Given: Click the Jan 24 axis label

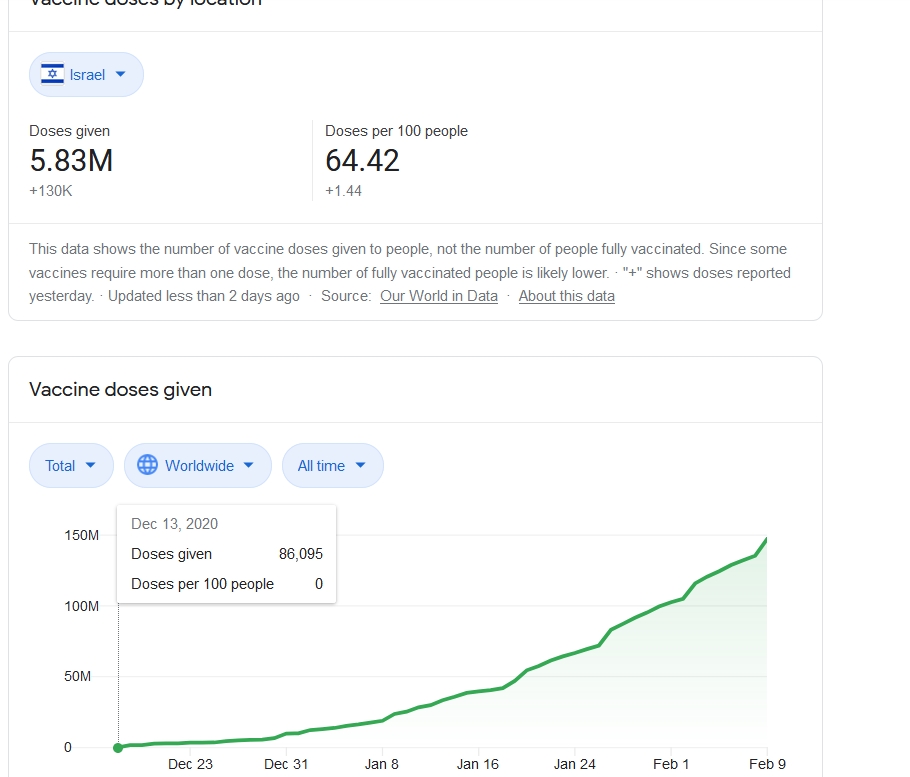Looking at the screenshot, I should [575, 764].
